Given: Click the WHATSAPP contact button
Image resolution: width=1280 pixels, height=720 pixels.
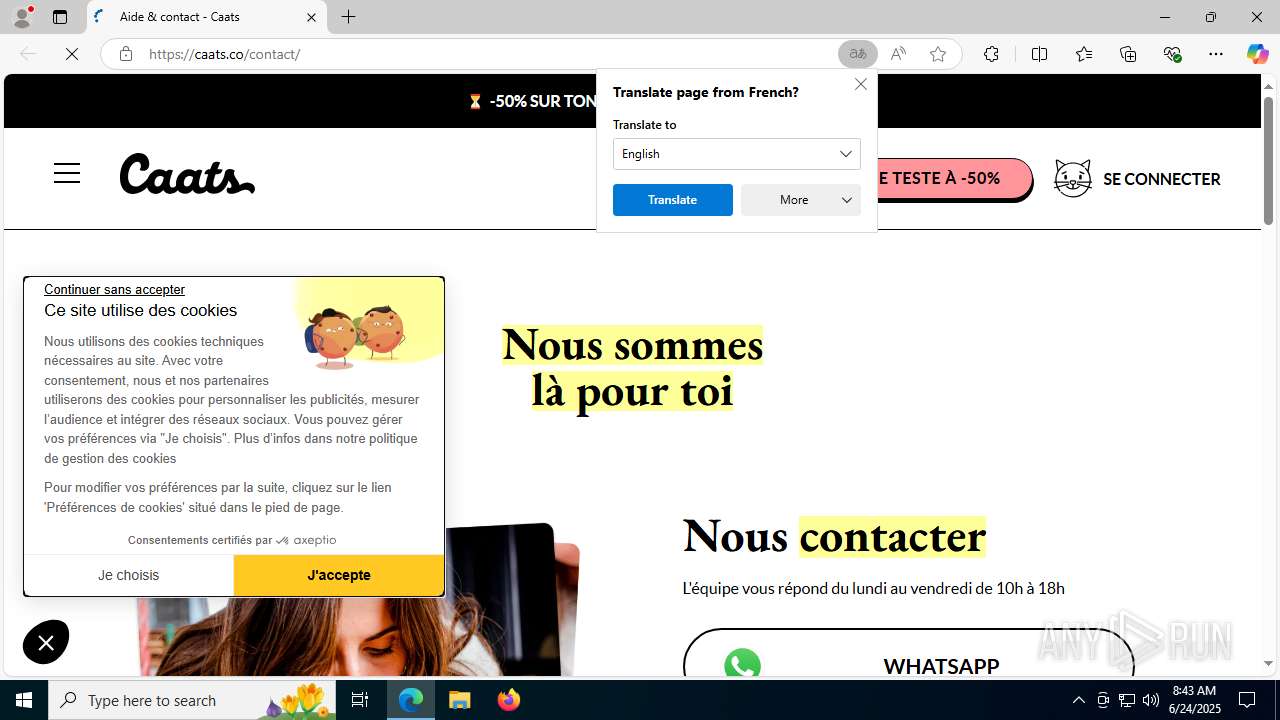Looking at the screenshot, I should [908, 654].
